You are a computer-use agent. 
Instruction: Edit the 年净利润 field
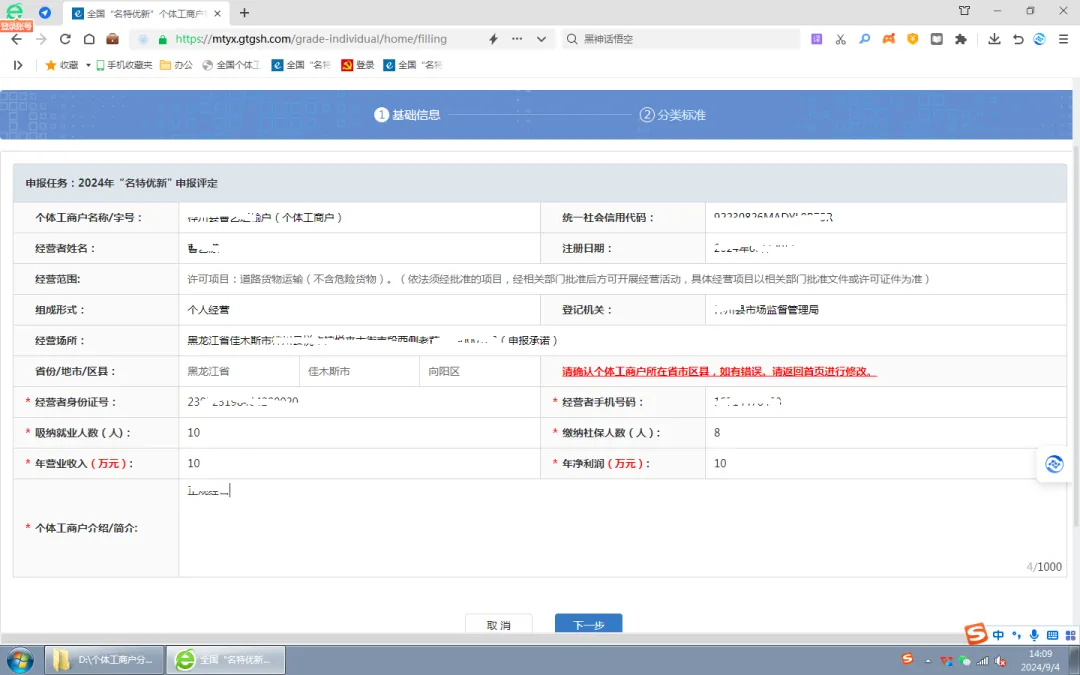[x=886, y=464]
